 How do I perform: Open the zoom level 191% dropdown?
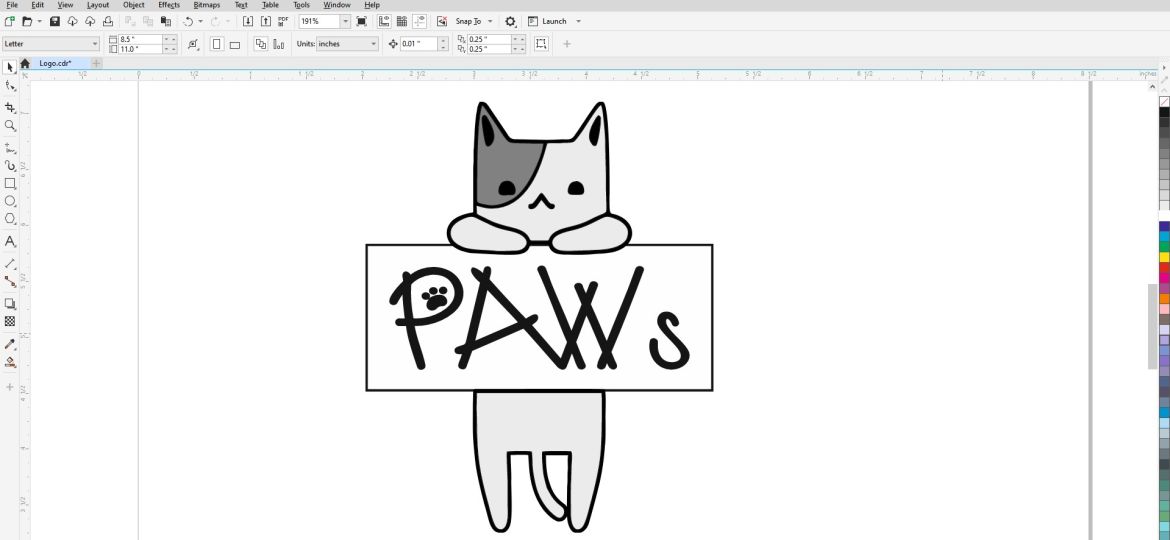pyautogui.click(x=345, y=22)
